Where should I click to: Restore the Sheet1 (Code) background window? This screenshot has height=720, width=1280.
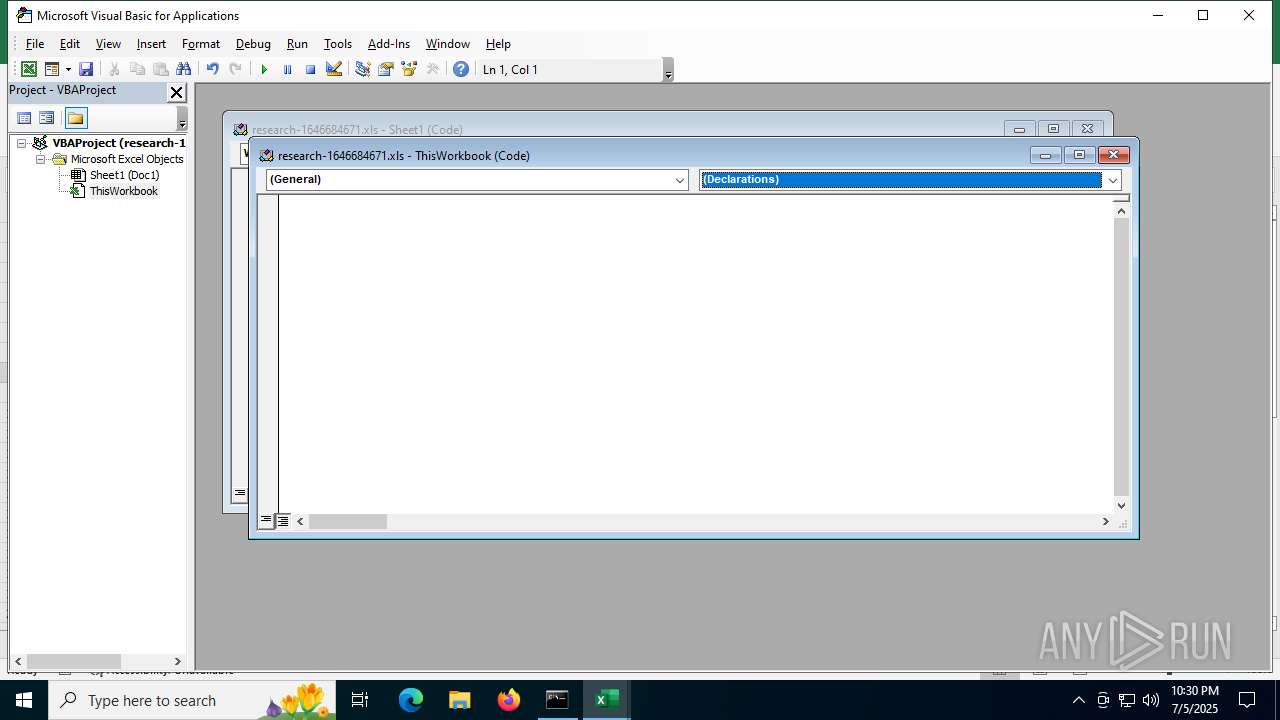(1053, 129)
